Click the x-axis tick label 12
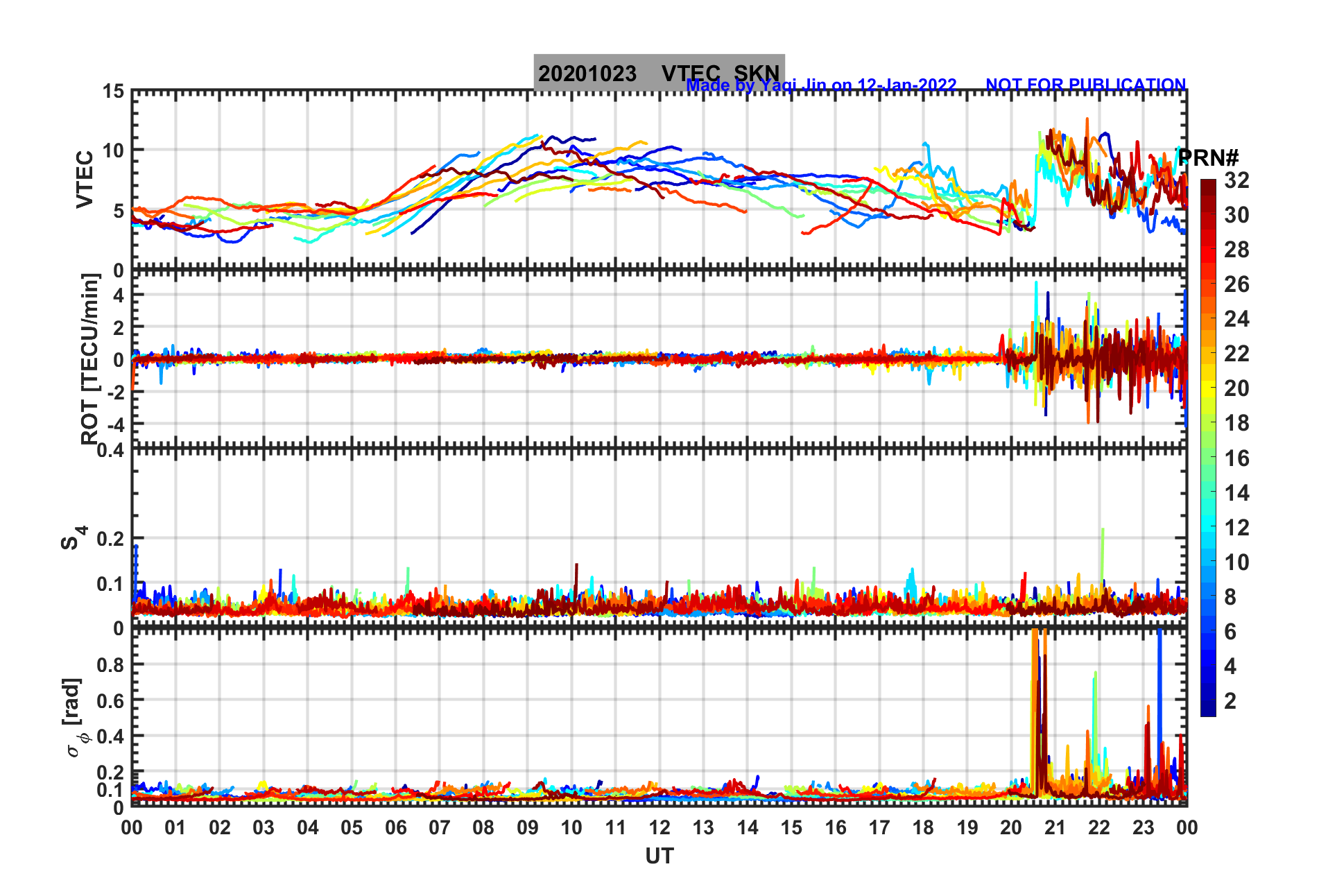 click(659, 827)
